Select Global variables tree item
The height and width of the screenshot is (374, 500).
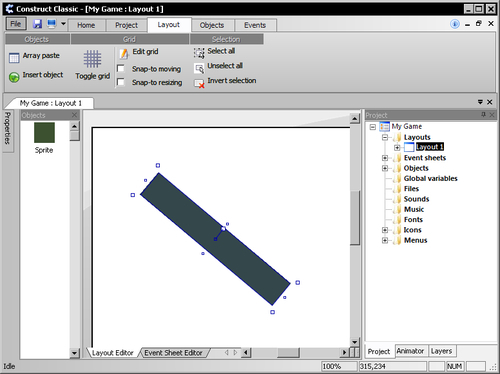(430, 178)
